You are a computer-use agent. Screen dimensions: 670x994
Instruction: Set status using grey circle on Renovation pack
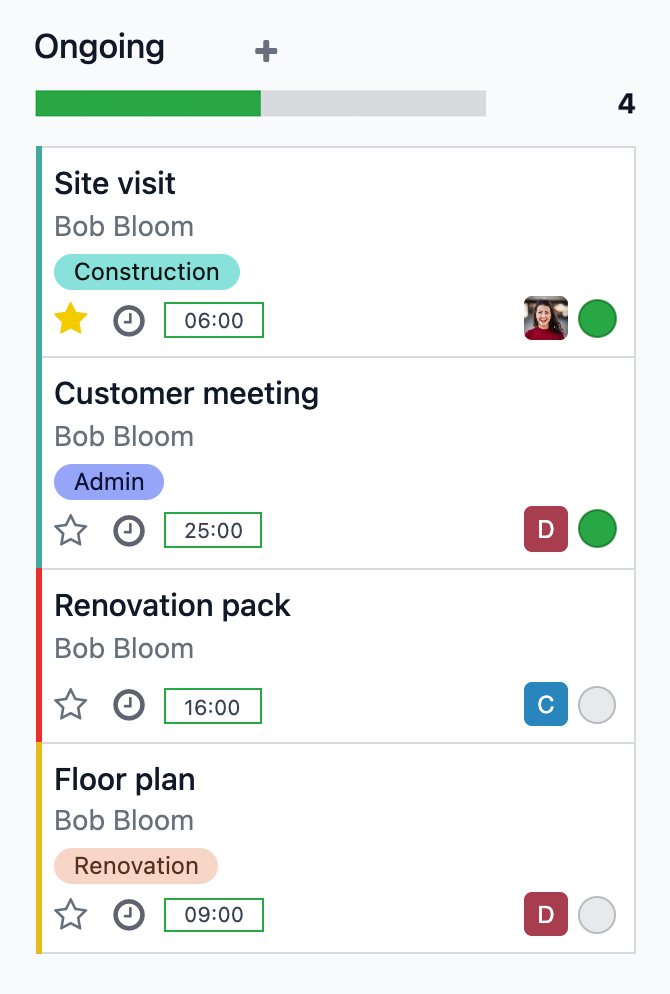pos(597,704)
